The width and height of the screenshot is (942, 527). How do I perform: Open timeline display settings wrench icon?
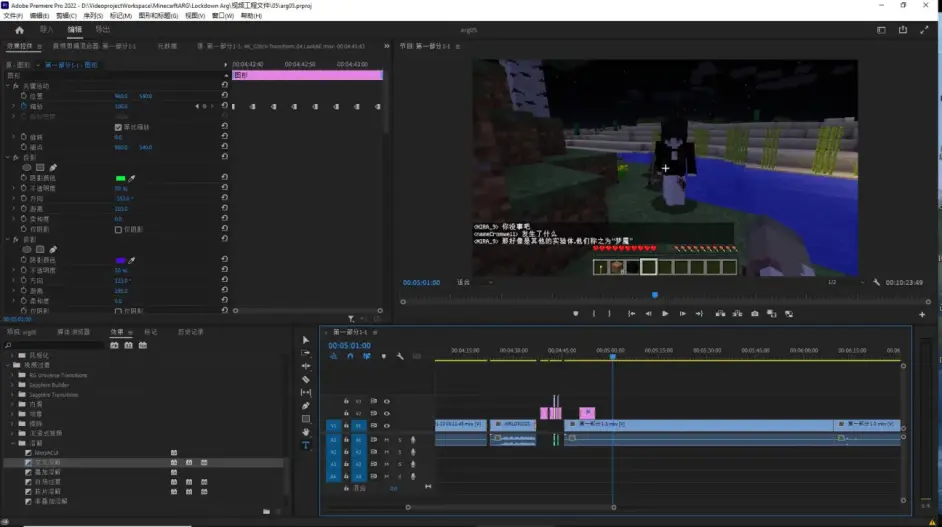click(400, 356)
